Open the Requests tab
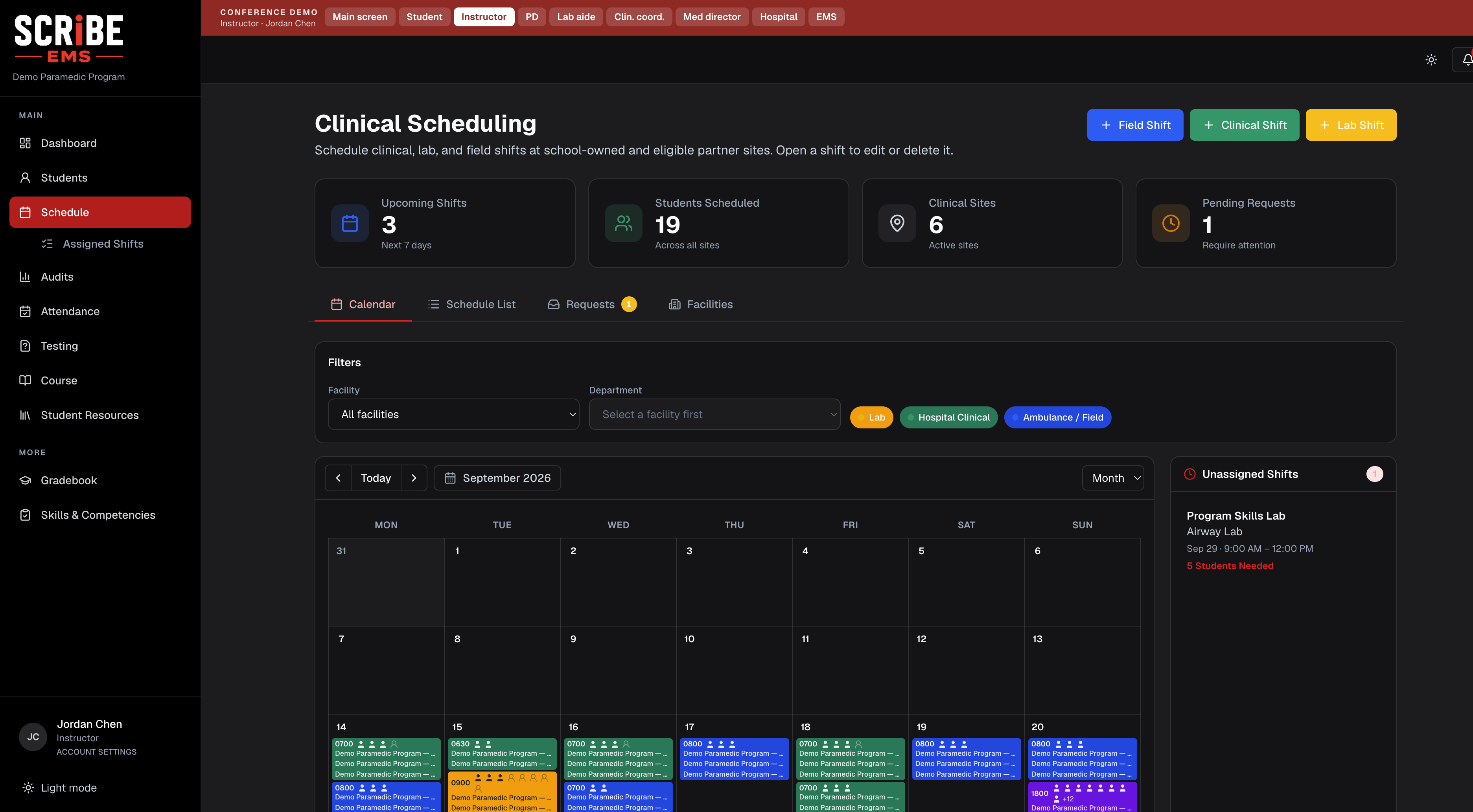 592,305
